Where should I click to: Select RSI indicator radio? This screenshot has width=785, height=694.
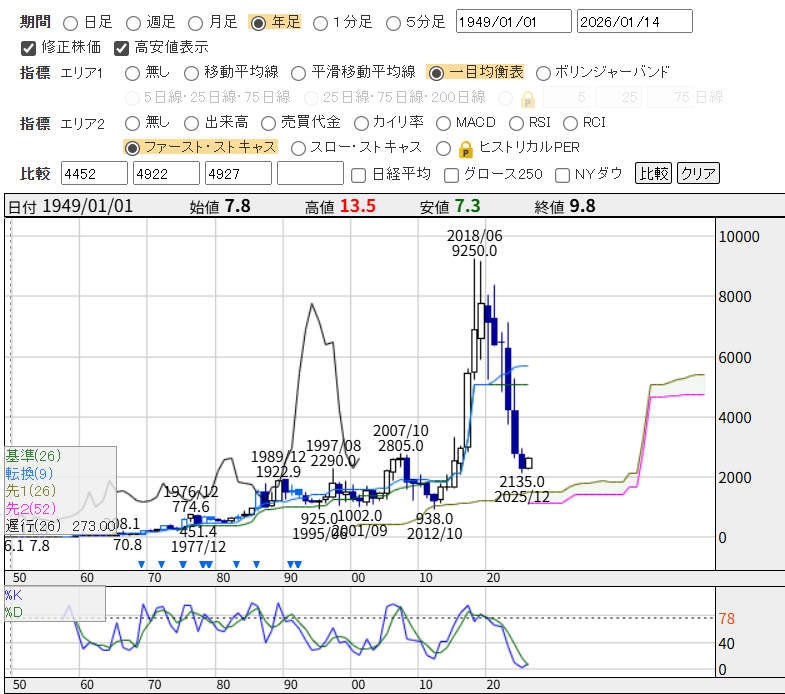(x=517, y=123)
